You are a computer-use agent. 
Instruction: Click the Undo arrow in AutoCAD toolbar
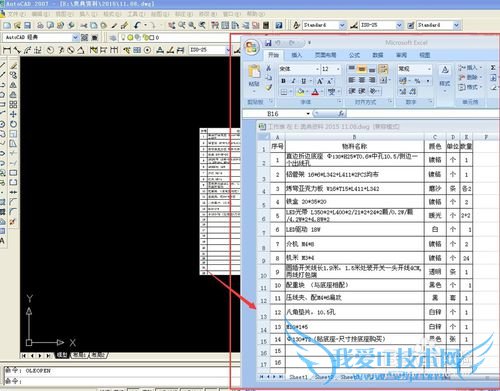coord(137,25)
